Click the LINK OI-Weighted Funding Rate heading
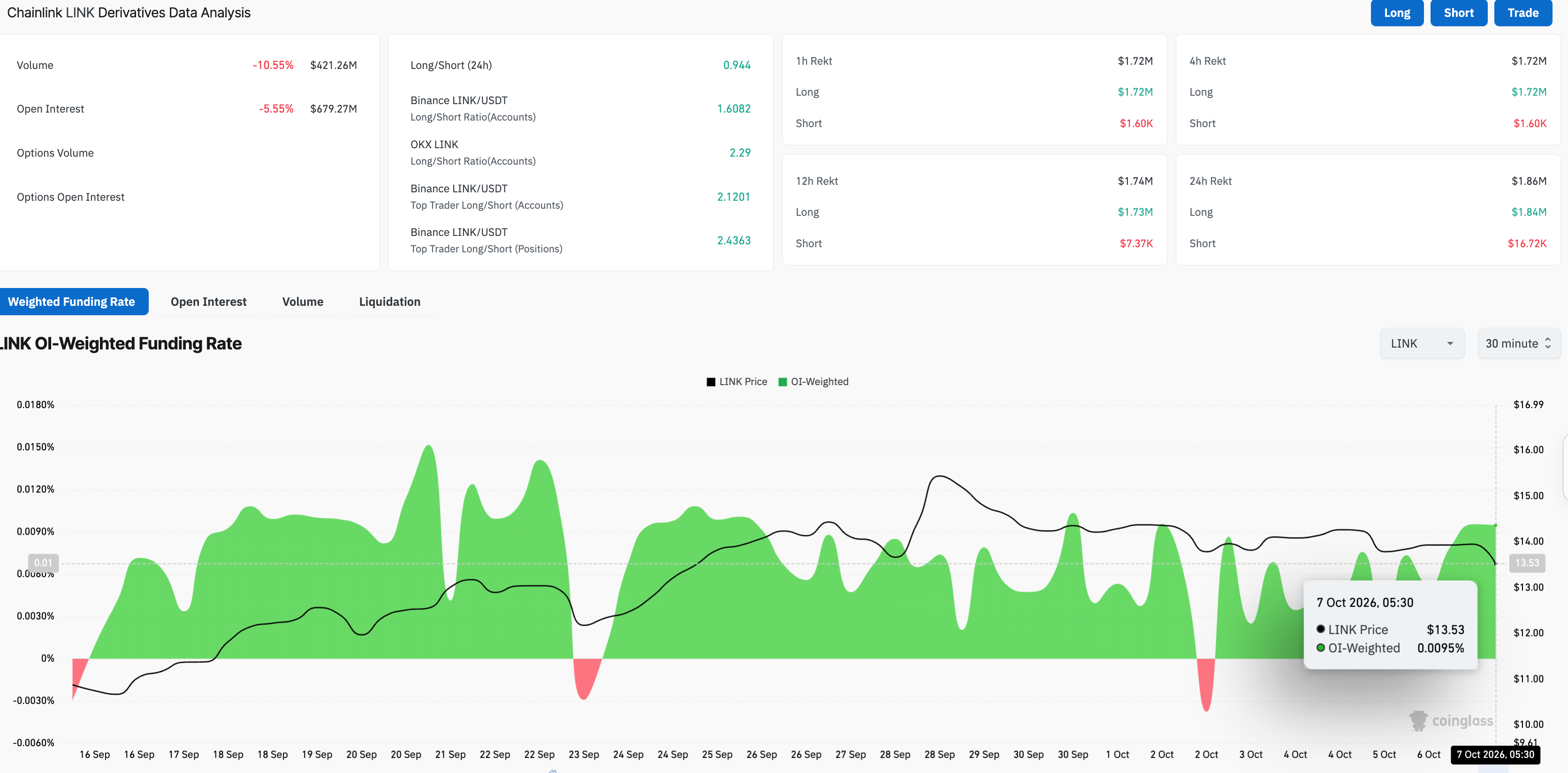 pyautogui.click(x=121, y=343)
